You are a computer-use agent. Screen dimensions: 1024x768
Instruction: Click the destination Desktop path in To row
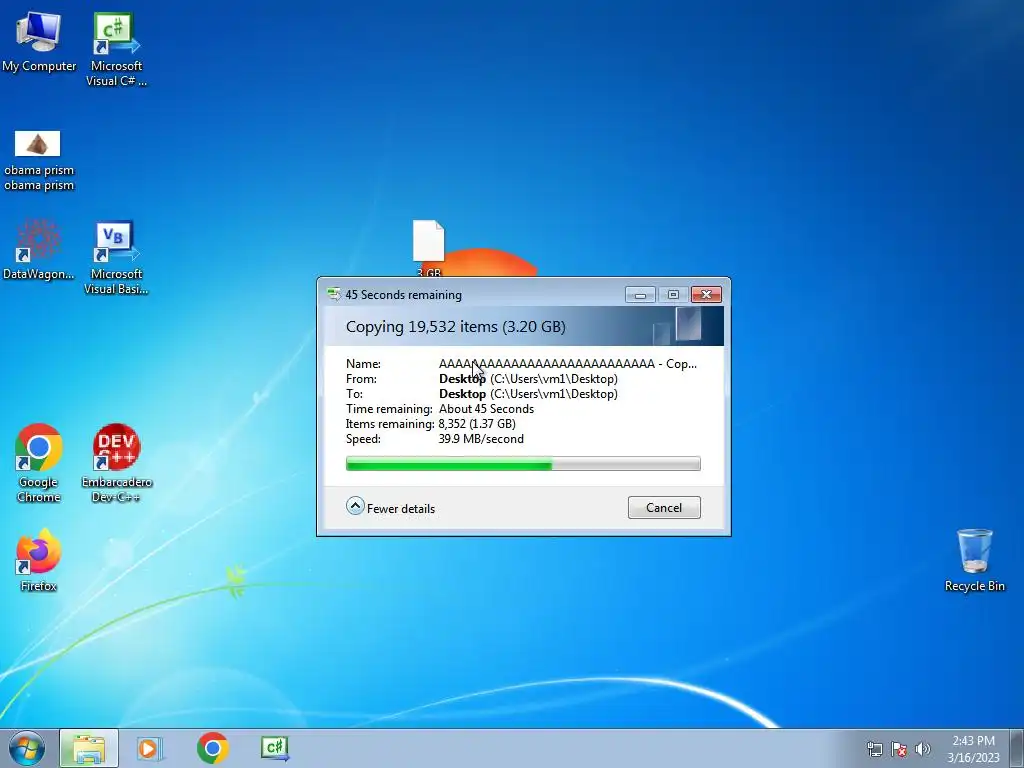[528, 394]
